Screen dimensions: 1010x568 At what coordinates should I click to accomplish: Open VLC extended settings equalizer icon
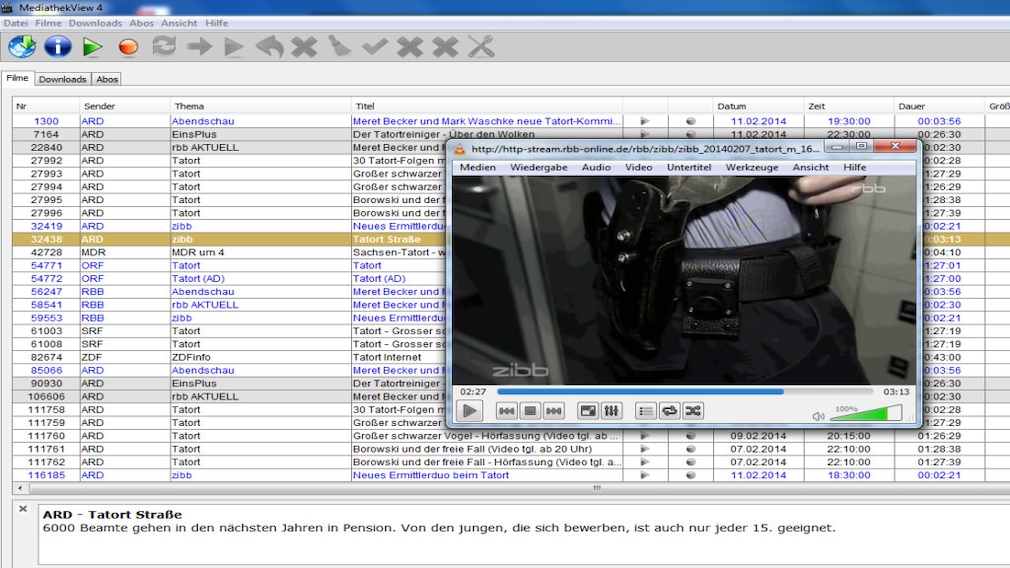click(612, 411)
